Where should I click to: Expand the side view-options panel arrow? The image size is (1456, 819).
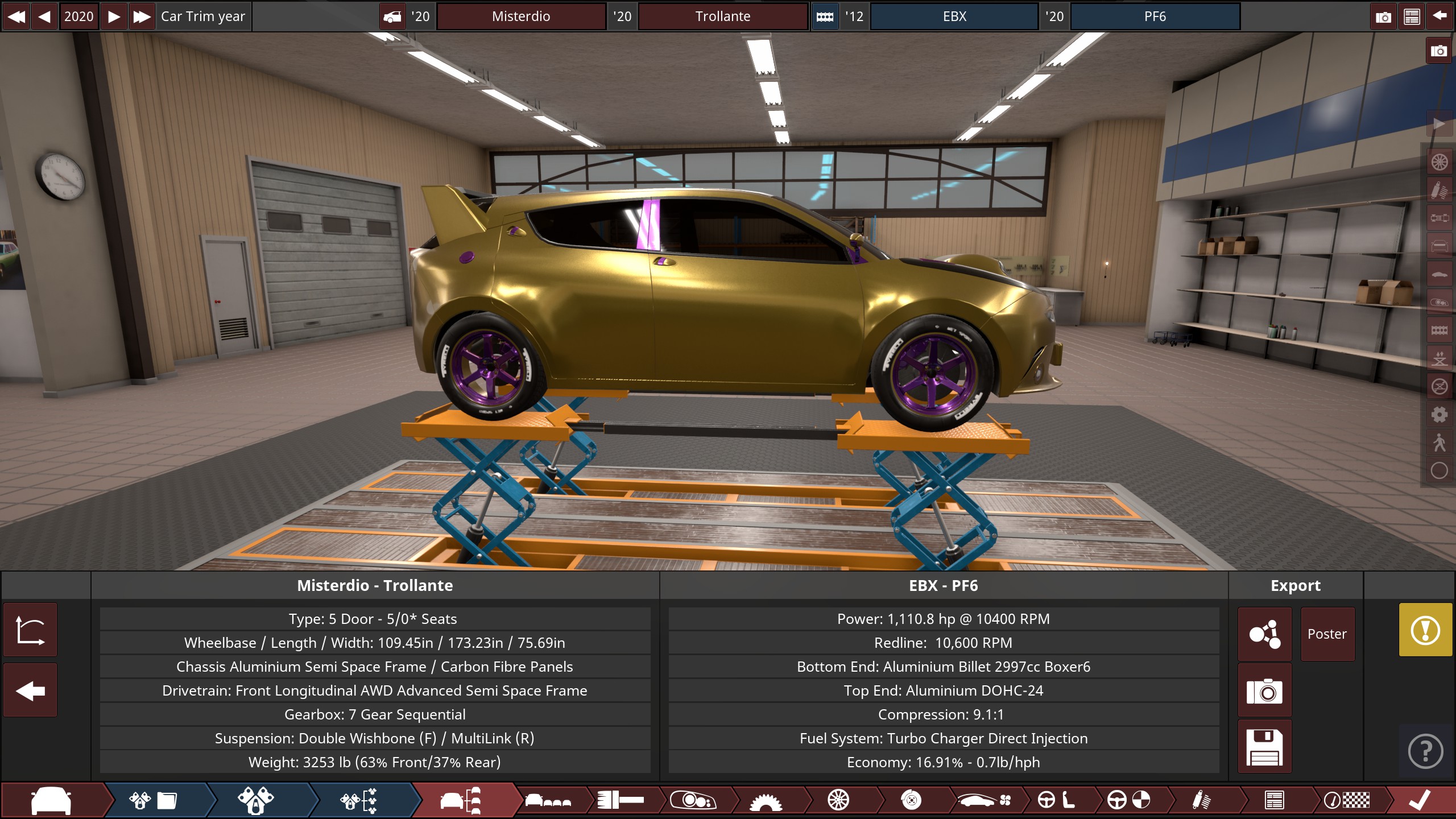(x=1439, y=123)
